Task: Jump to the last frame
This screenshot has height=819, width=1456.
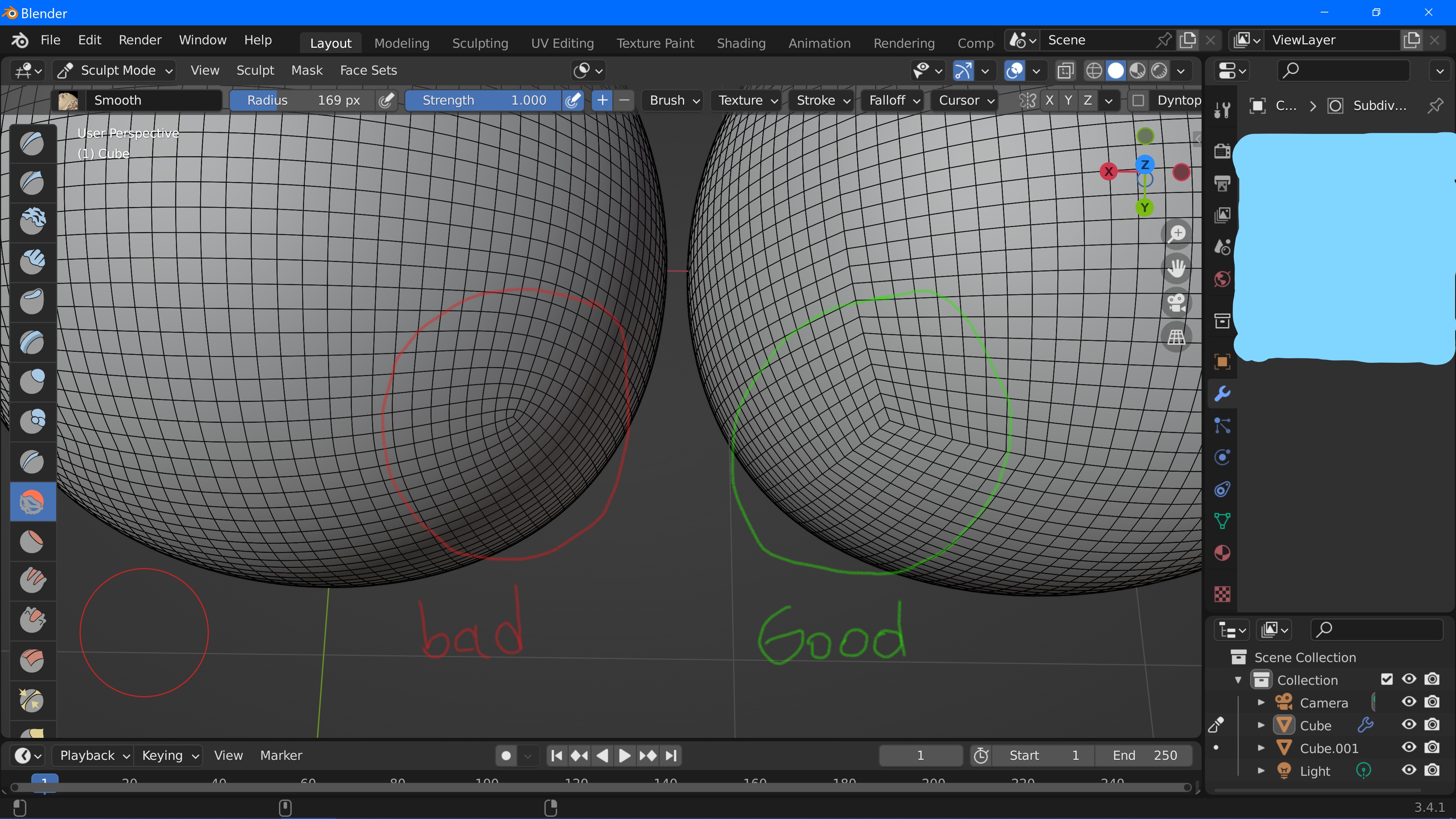Action: pyautogui.click(x=671, y=756)
